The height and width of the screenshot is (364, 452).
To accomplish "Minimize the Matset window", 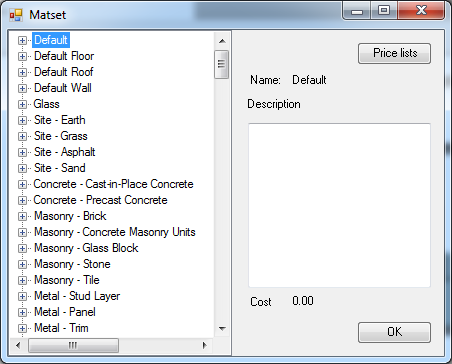I will pos(356,11).
